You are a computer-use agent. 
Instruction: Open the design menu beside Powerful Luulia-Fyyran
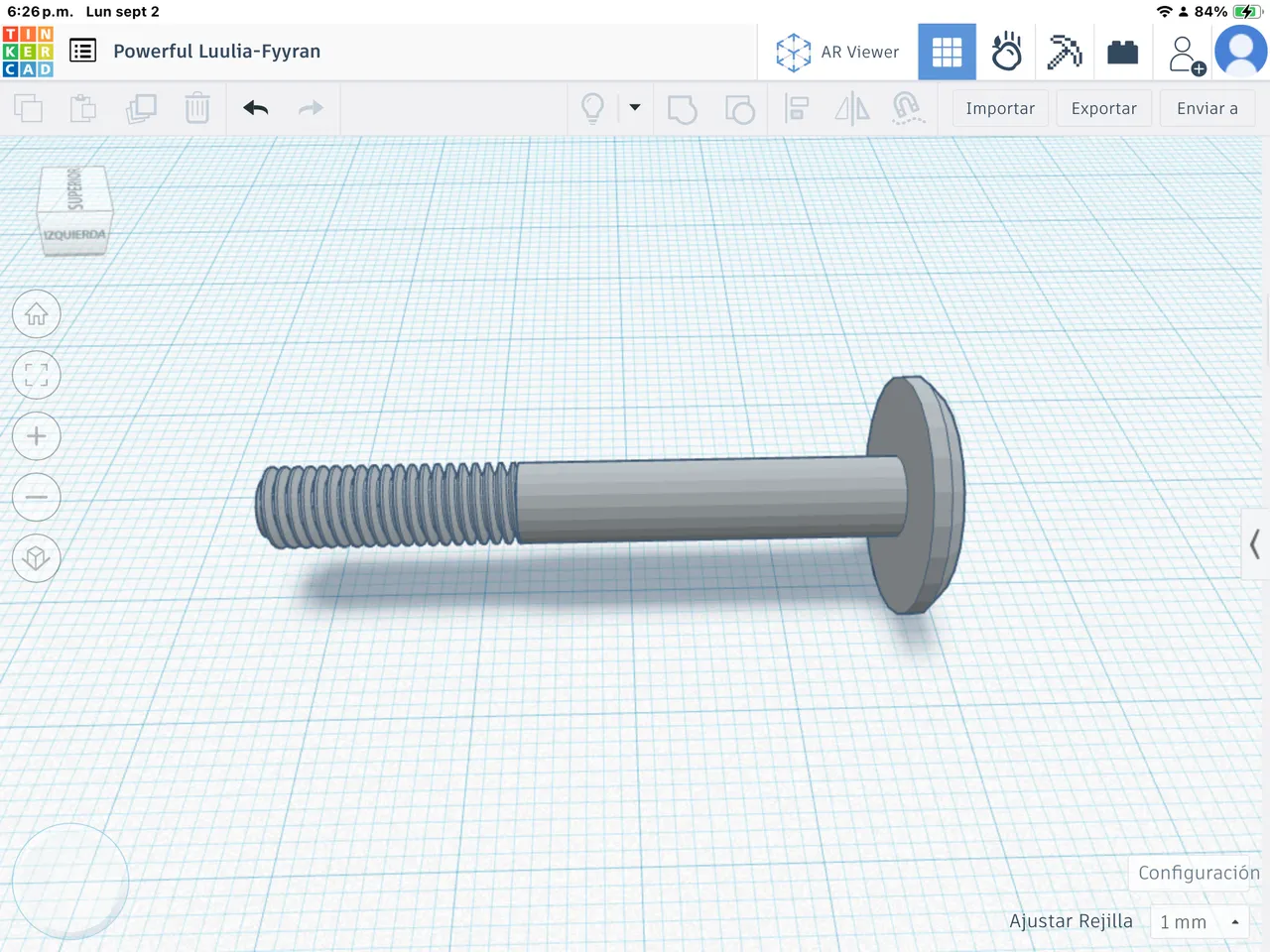point(82,51)
